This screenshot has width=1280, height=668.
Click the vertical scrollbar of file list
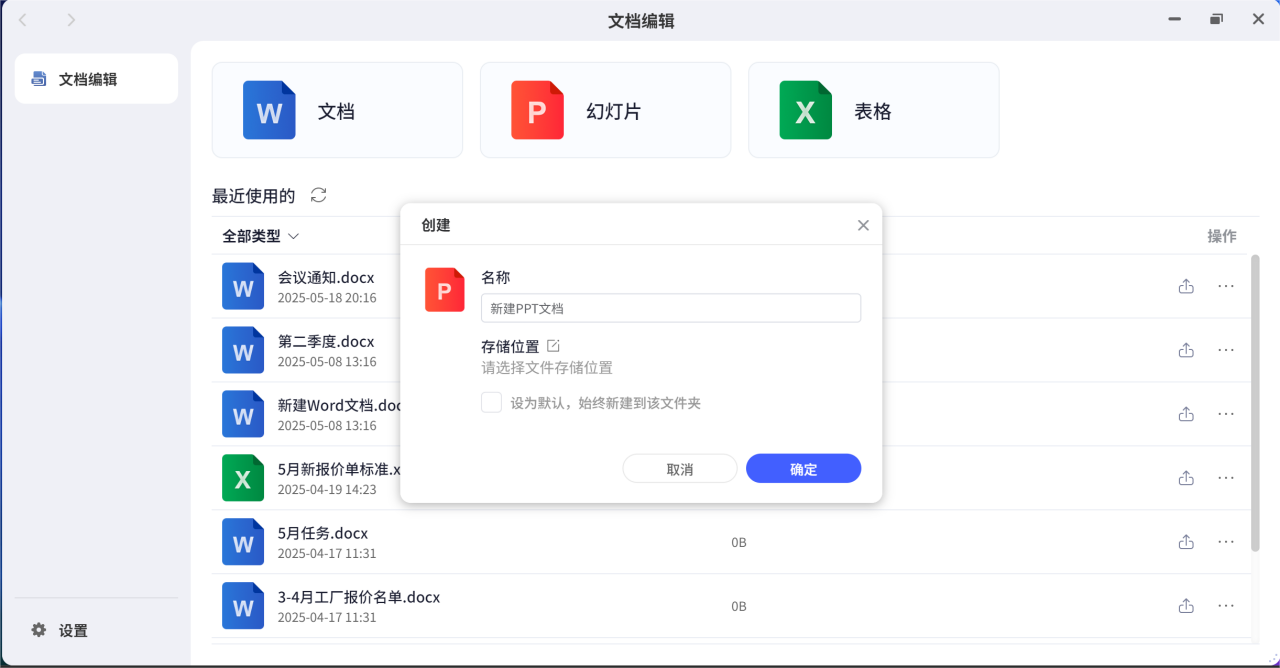[x=1255, y=400]
